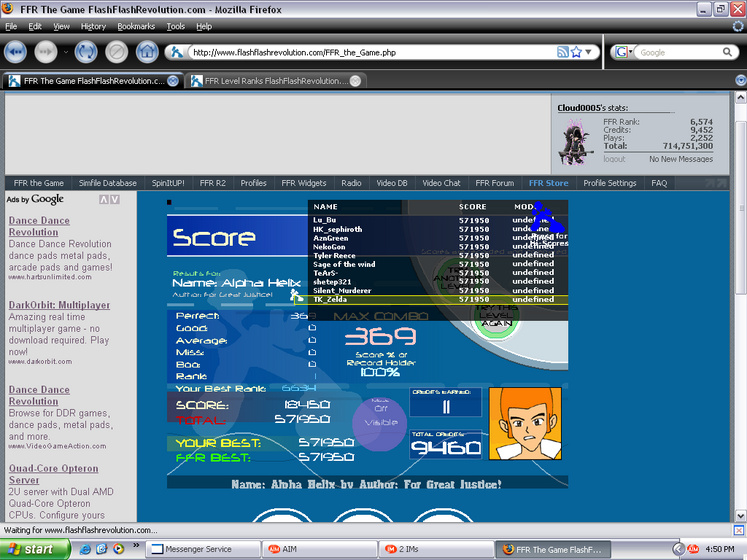The image size is (747, 560).
Task: Open the Bookmarks menu
Action: click(136, 26)
